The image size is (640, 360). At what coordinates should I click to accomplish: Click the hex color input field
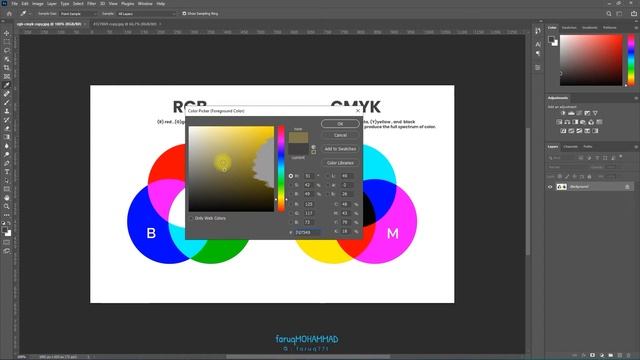307,232
